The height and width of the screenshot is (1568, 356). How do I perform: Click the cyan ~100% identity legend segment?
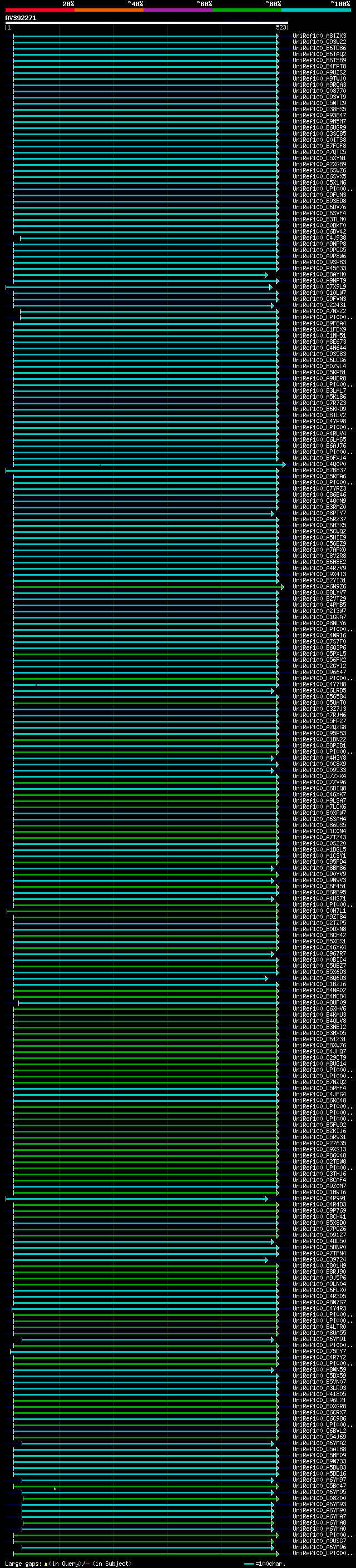click(x=315, y=10)
